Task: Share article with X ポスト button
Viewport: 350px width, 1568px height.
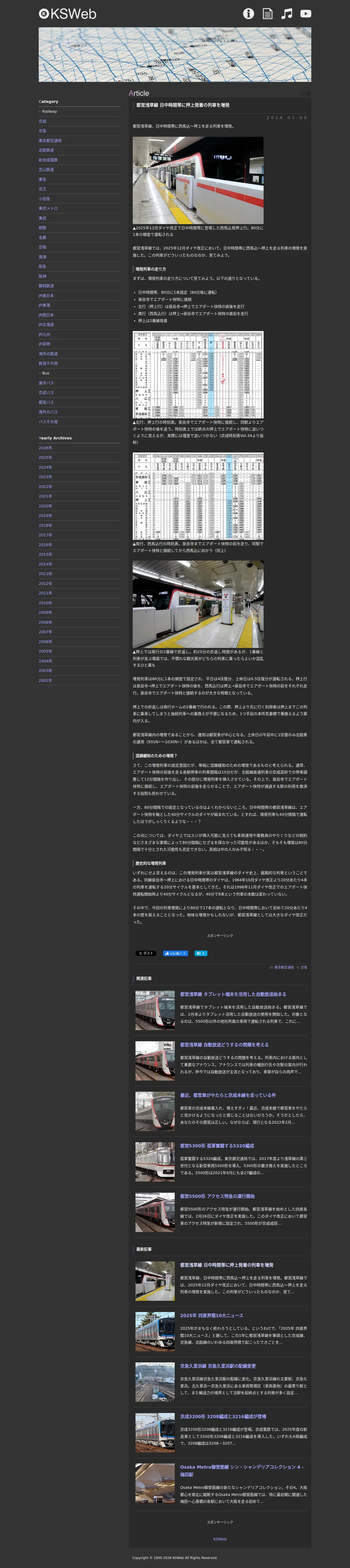Action: click(146, 953)
